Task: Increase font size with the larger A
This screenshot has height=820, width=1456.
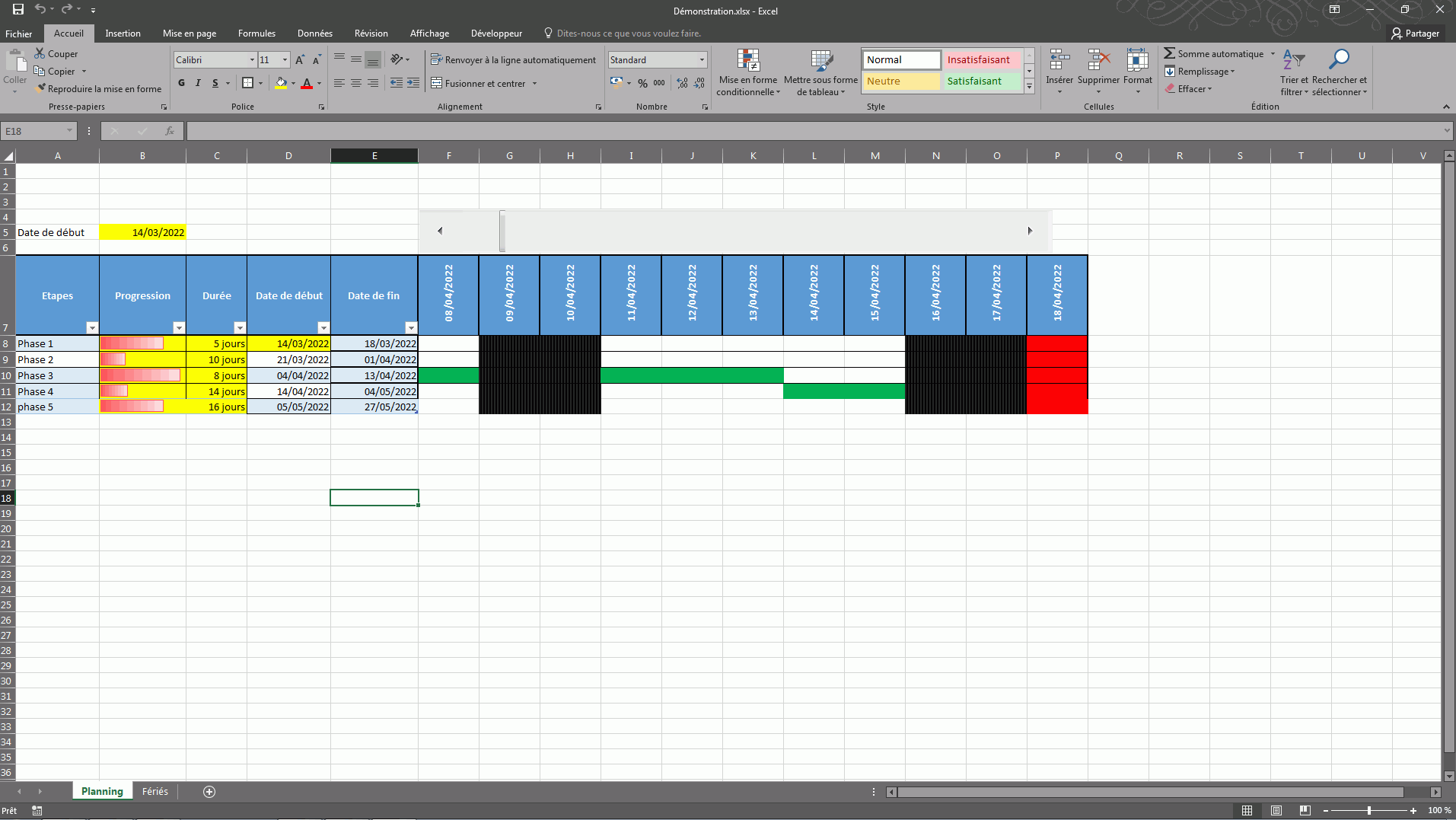Action: click(300, 60)
